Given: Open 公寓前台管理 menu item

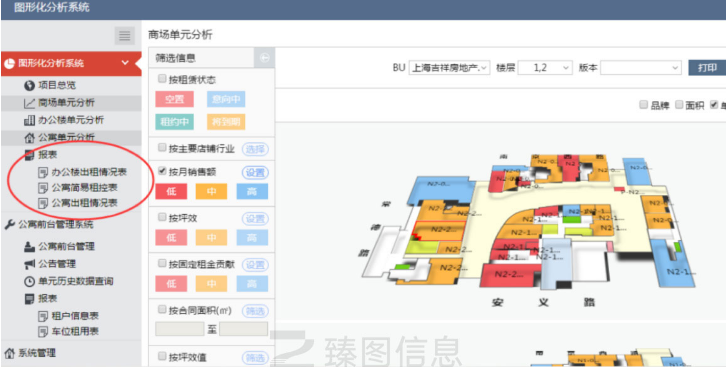Looking at the screenshot, I should point(66,247).
